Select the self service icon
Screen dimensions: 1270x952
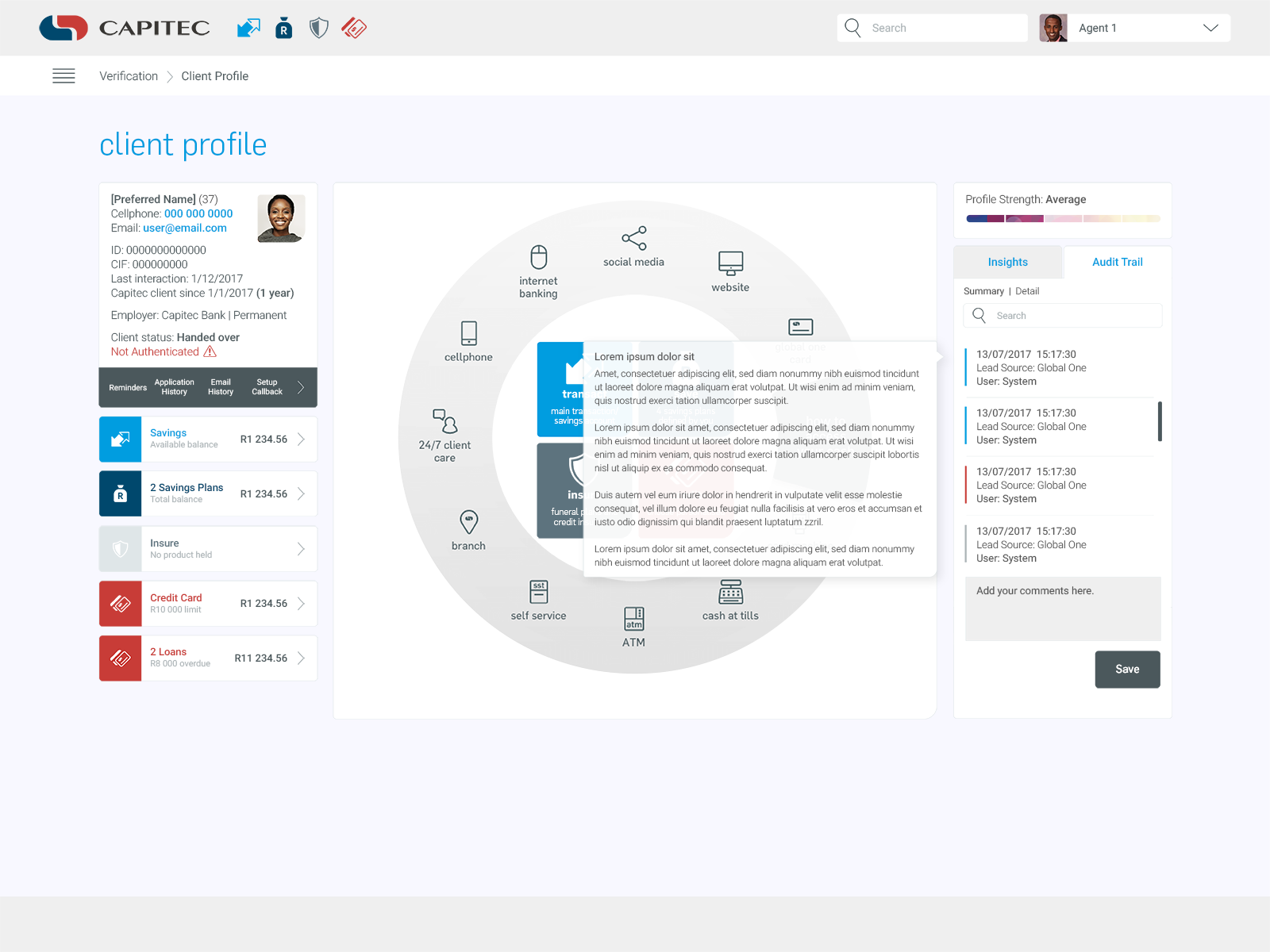tap(539, 592)
